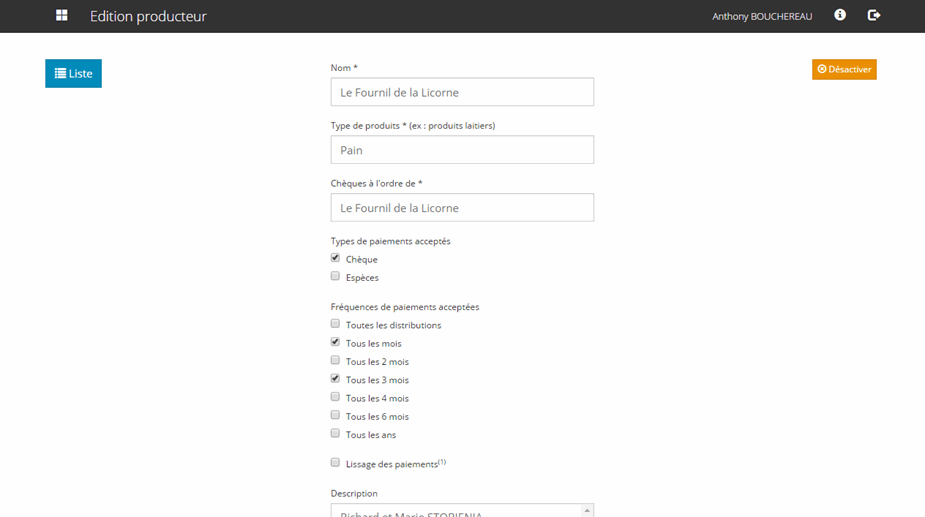Viewport: 925px width, 517px height.
Task: Click the info icon in header
Action: (x=840, y=16)
